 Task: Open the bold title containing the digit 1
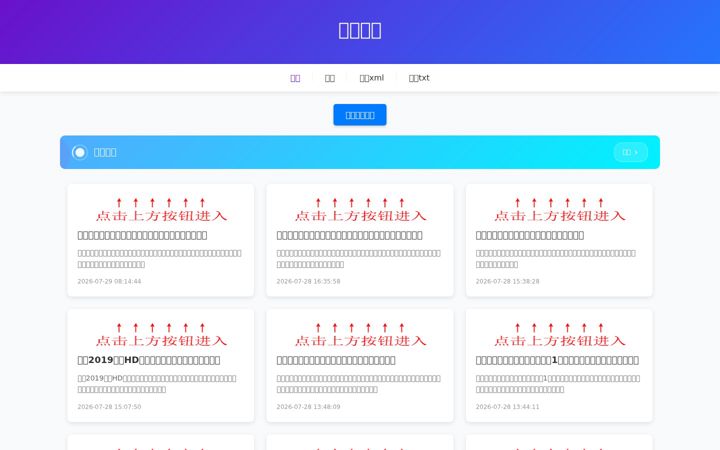pos(557,360)
